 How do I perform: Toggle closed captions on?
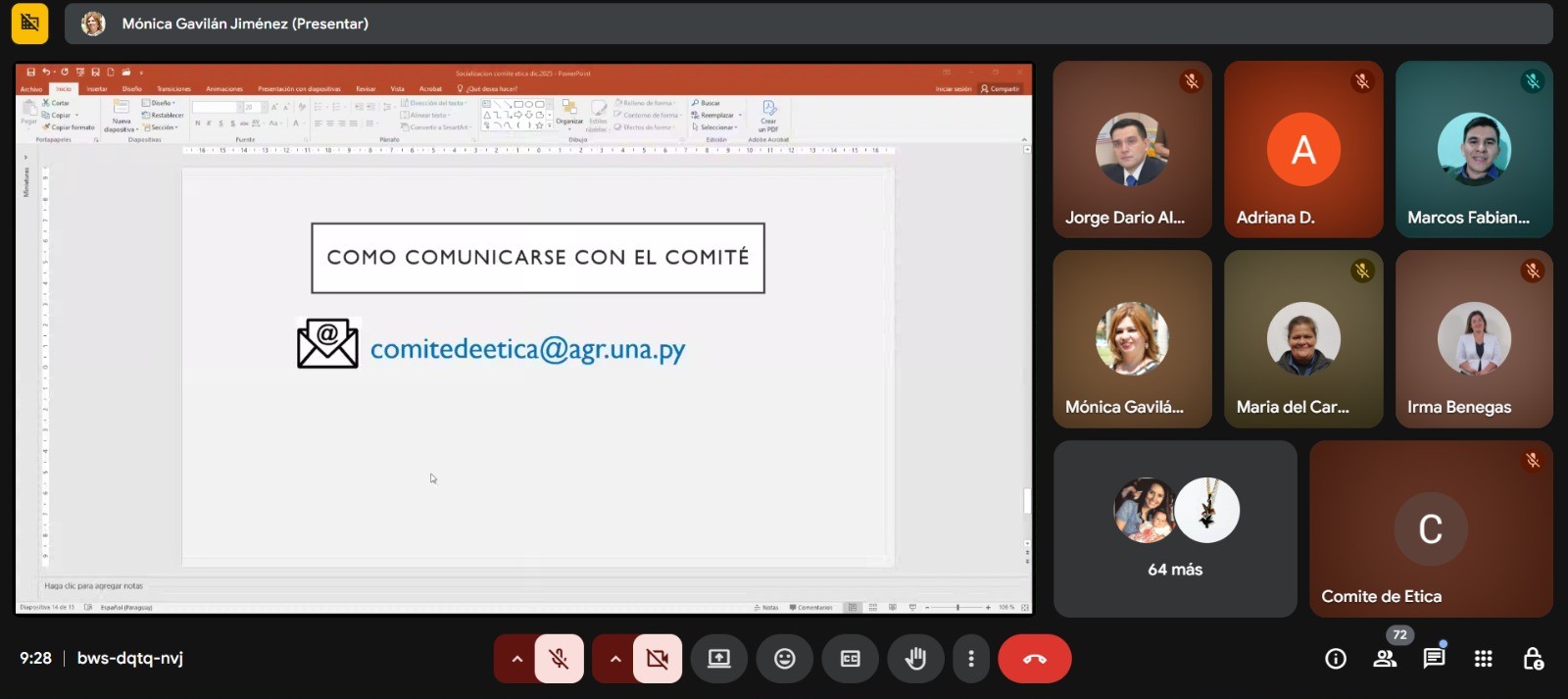(x=850, y=659)
